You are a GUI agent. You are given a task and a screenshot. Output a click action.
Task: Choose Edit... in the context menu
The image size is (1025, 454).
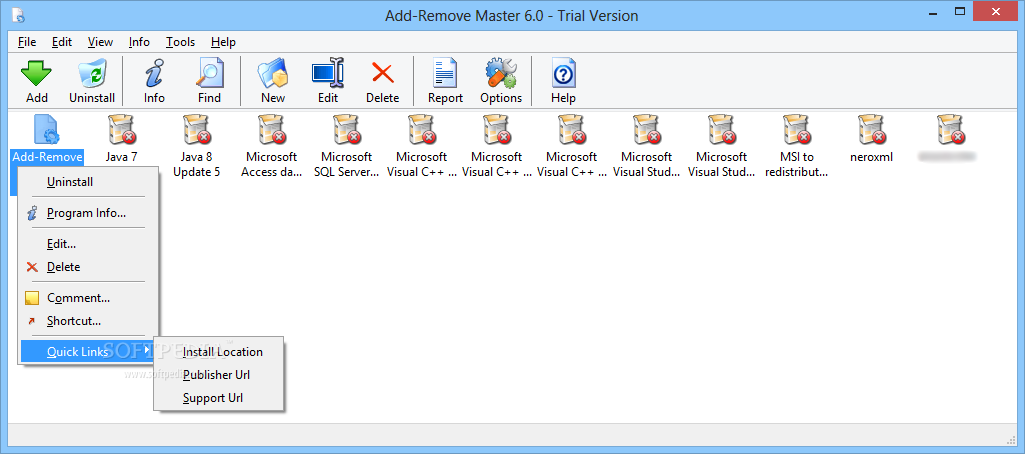coord(87,244)
